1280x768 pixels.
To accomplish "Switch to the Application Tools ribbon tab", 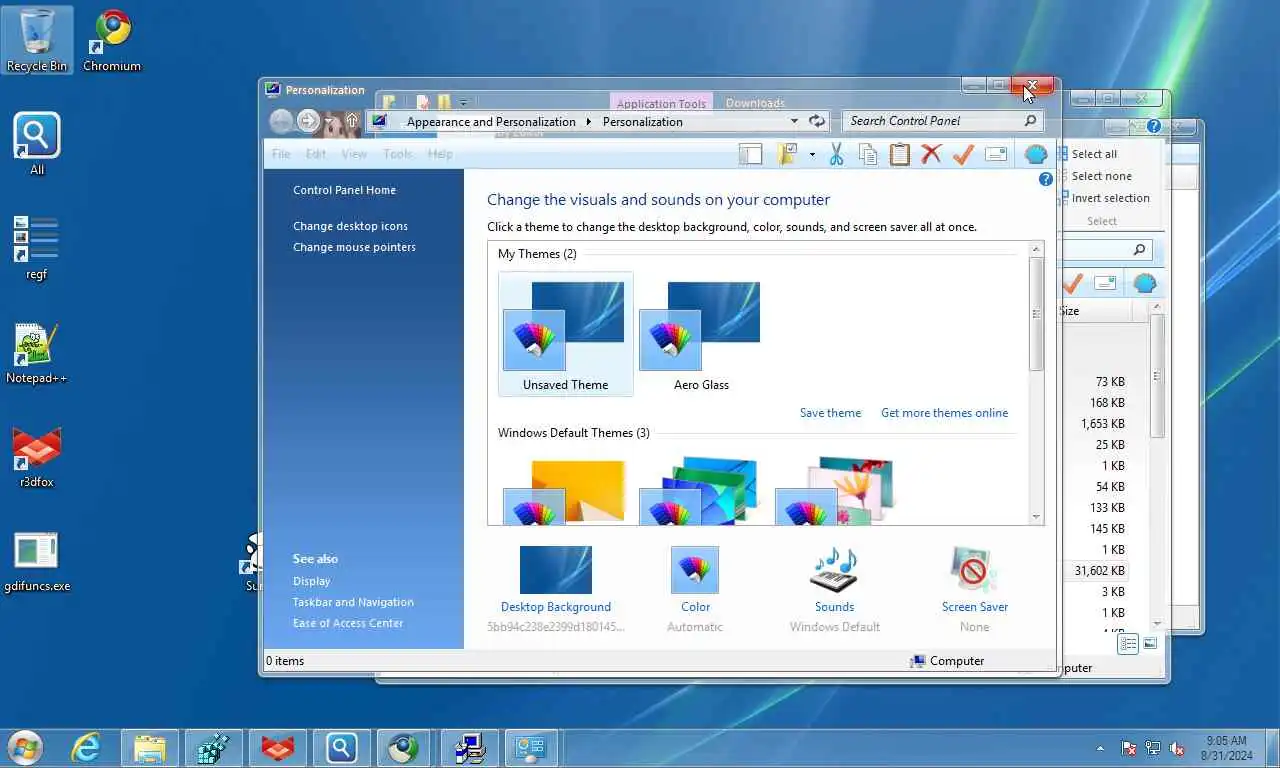I will (661, 103).
